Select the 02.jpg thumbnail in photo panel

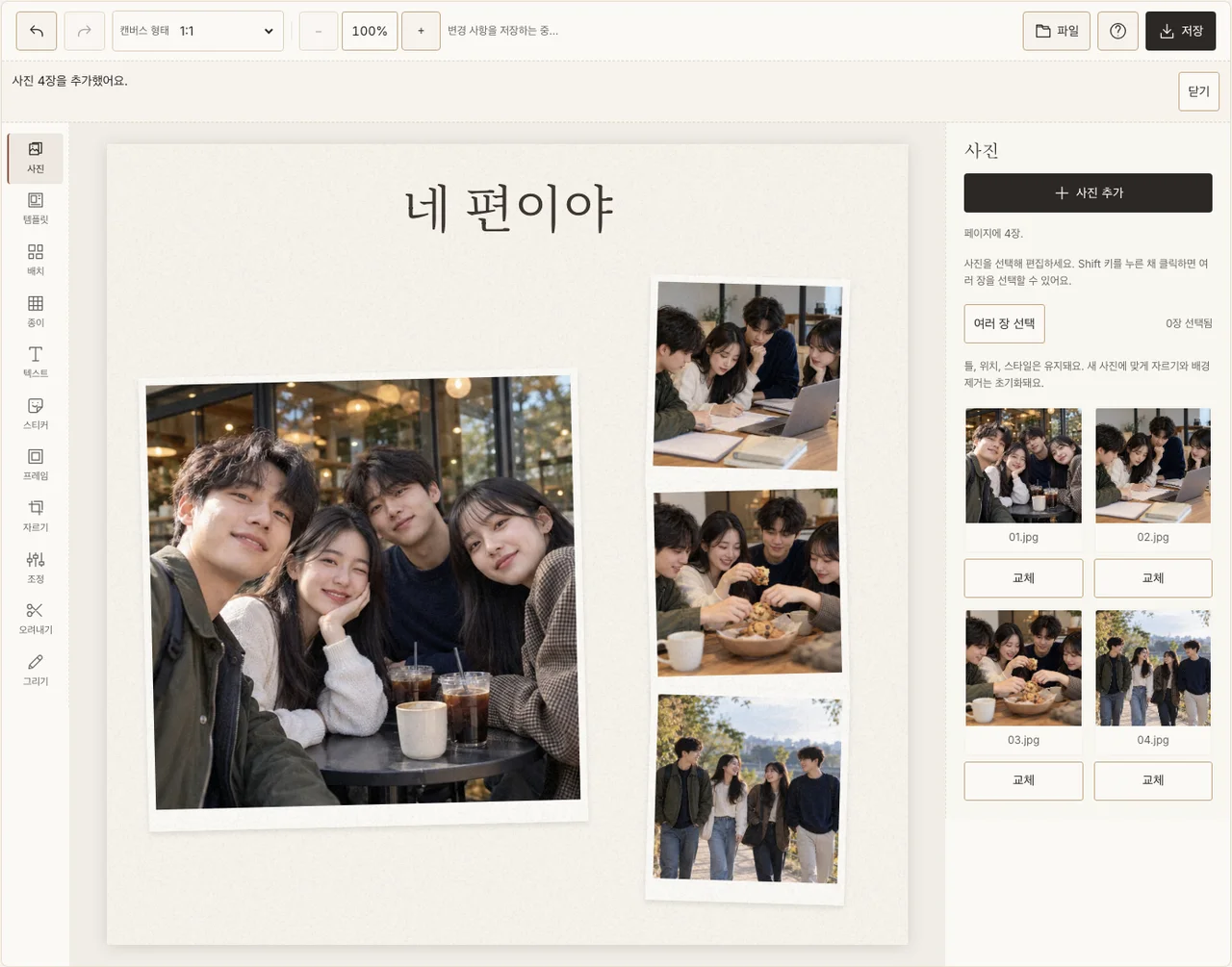click(1153, 466)
